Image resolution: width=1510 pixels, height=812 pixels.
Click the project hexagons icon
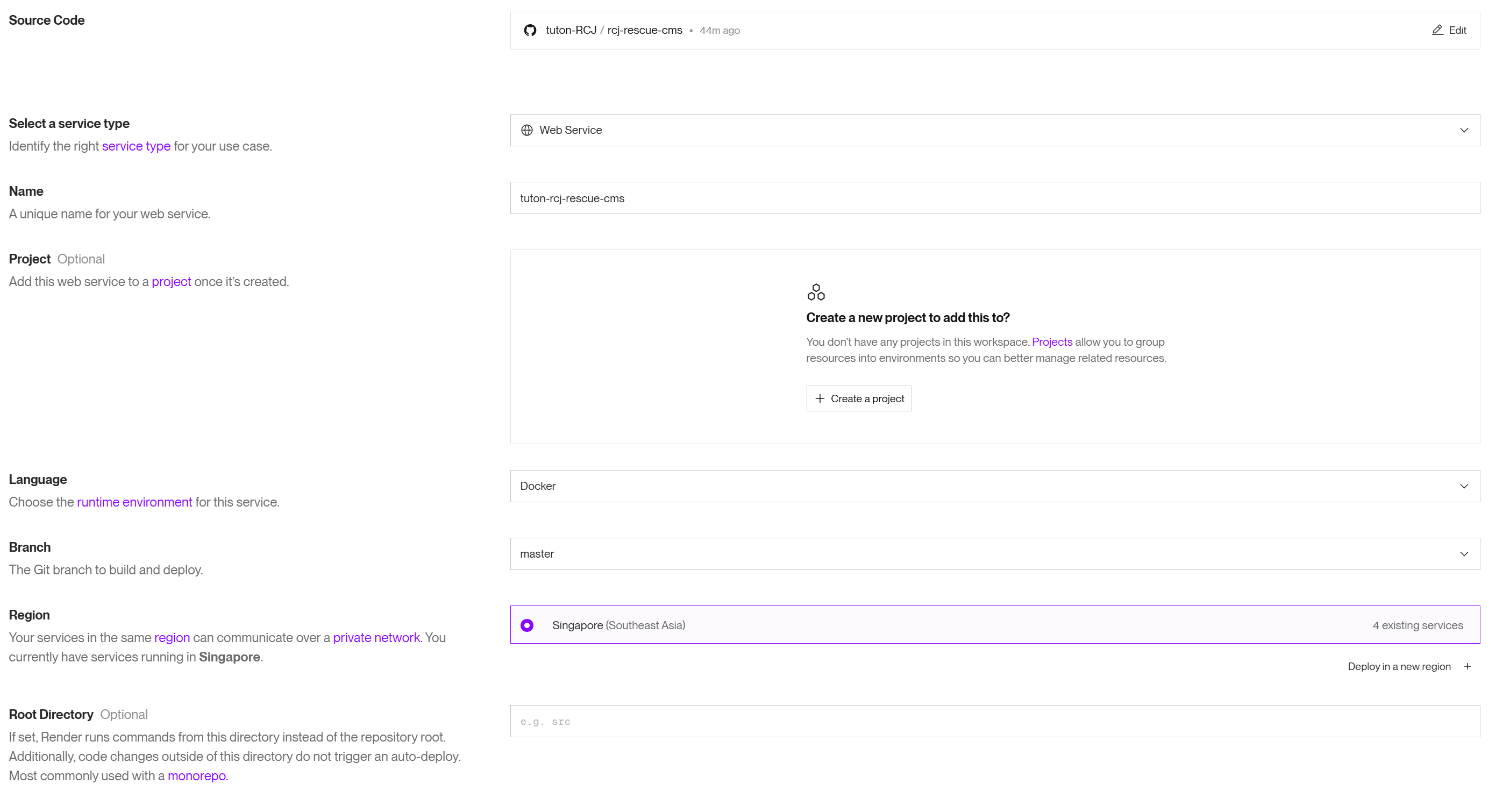tap(815, 292)
